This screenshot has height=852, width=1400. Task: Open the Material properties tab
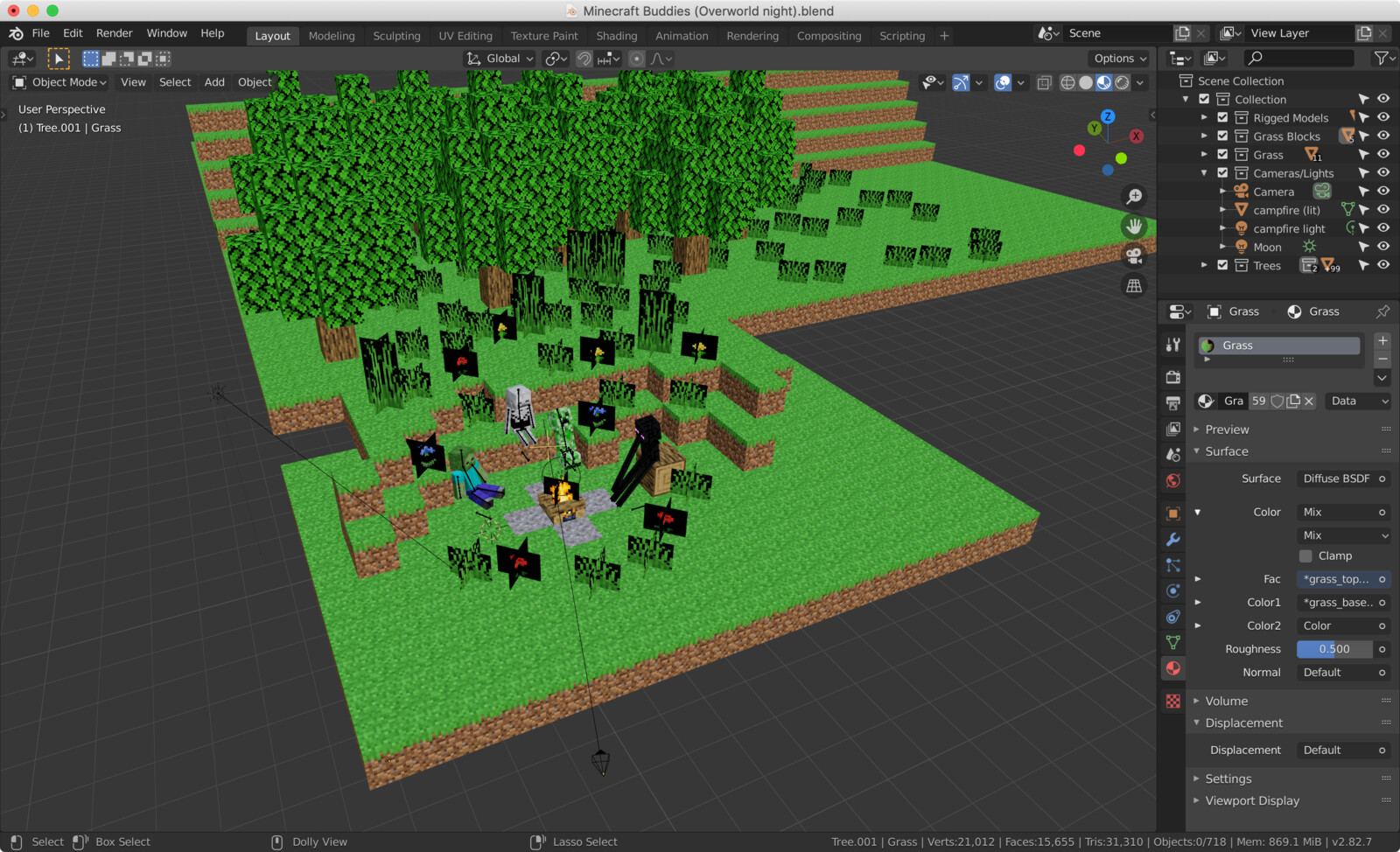tap(1173, 668)
